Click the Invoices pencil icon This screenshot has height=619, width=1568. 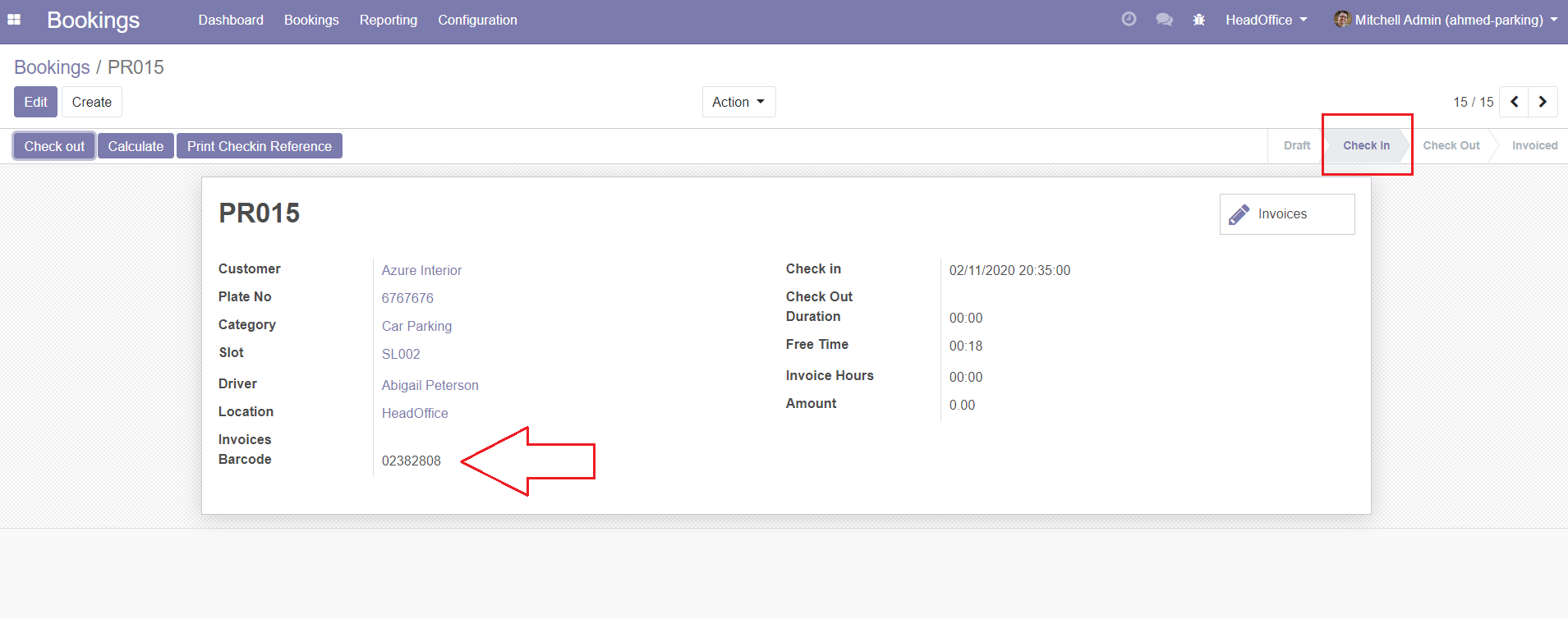pyautogui.click(x=1239, y=214)
